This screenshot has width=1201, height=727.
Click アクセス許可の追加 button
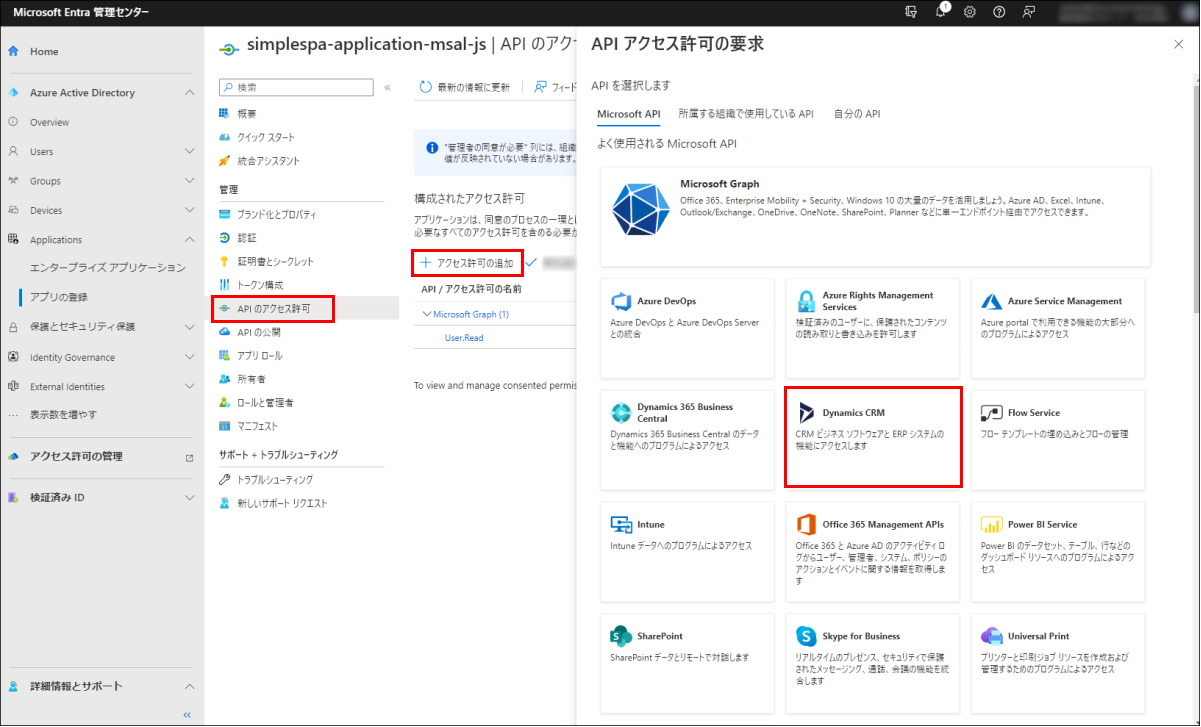(x=467, y=263)
